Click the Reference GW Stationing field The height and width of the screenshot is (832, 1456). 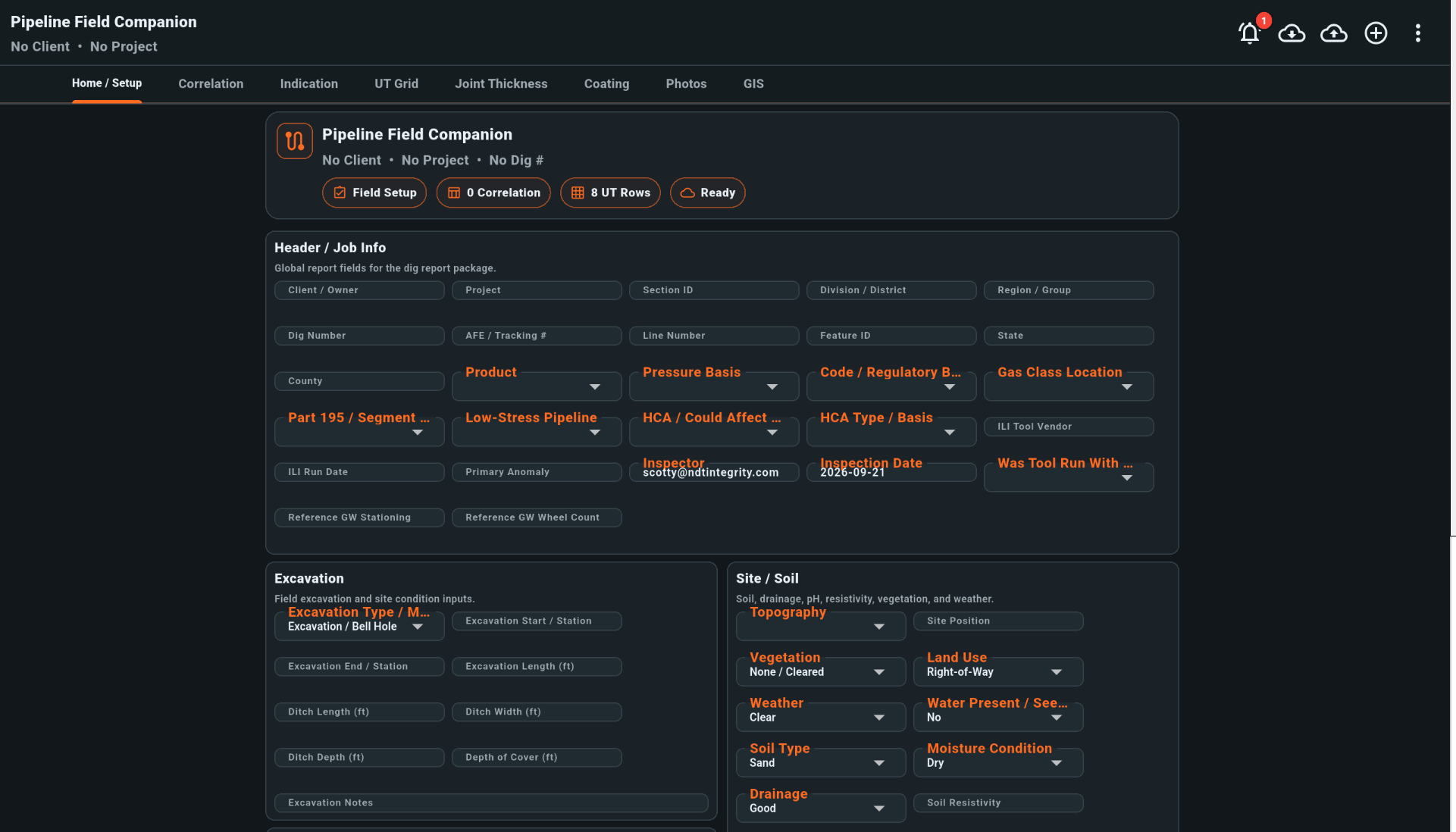(x=359, y=518)
